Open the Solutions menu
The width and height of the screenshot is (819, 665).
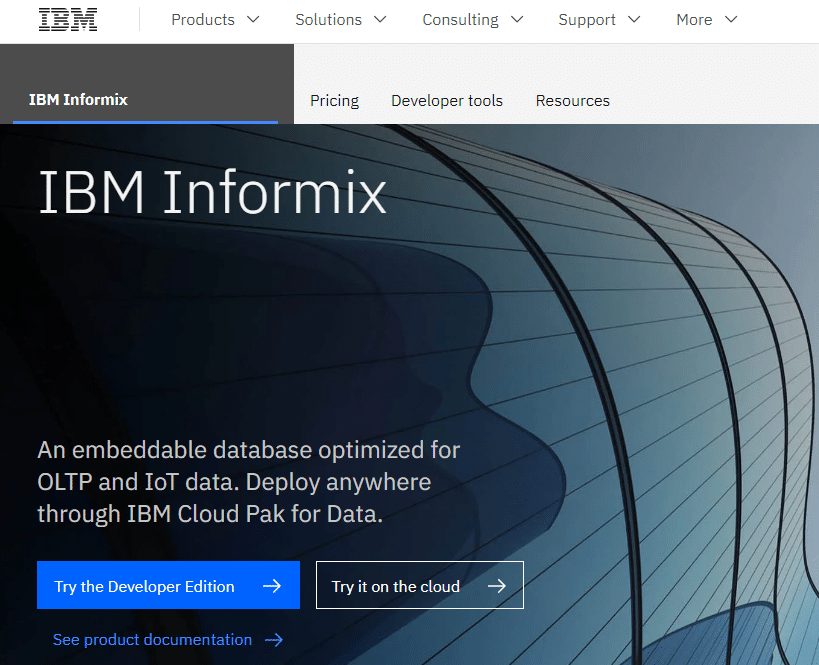[328, 20]
